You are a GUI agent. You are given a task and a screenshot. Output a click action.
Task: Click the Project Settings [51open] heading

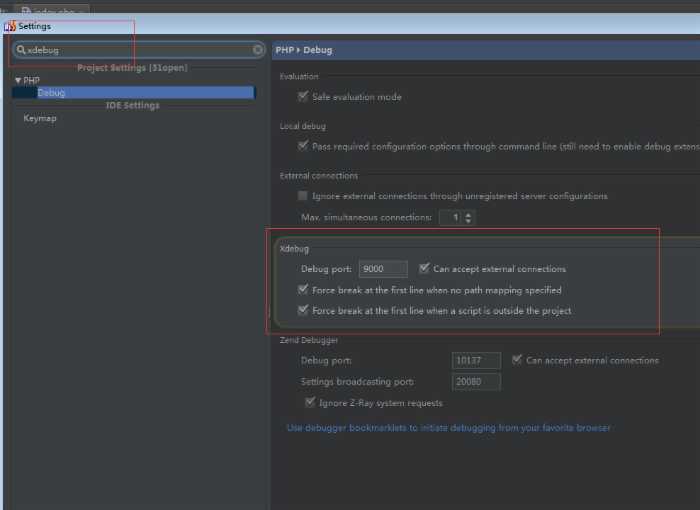132,68
